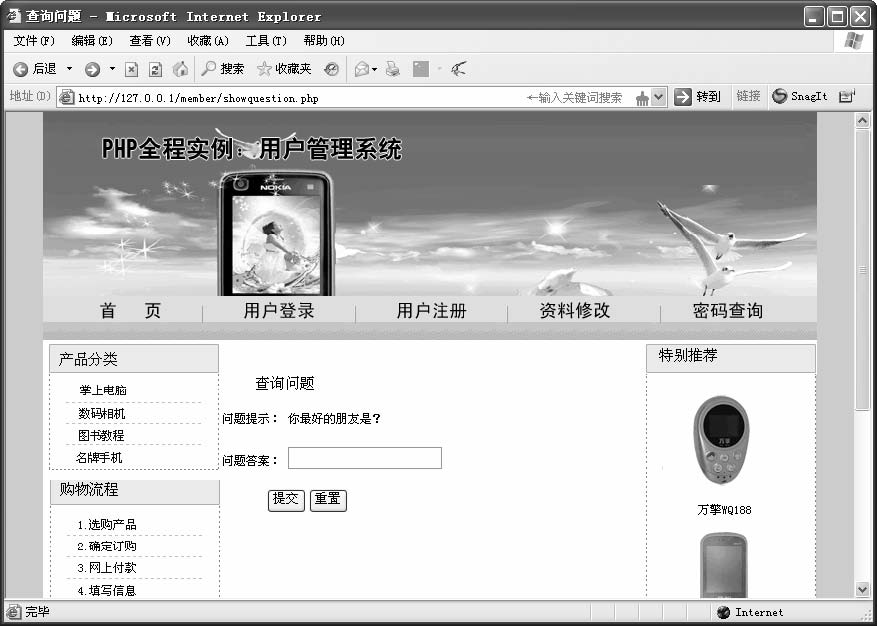The width and height of the screenshot is (877, 626).
Task: Click the page icon in address bar
Action: click(67, 97)
